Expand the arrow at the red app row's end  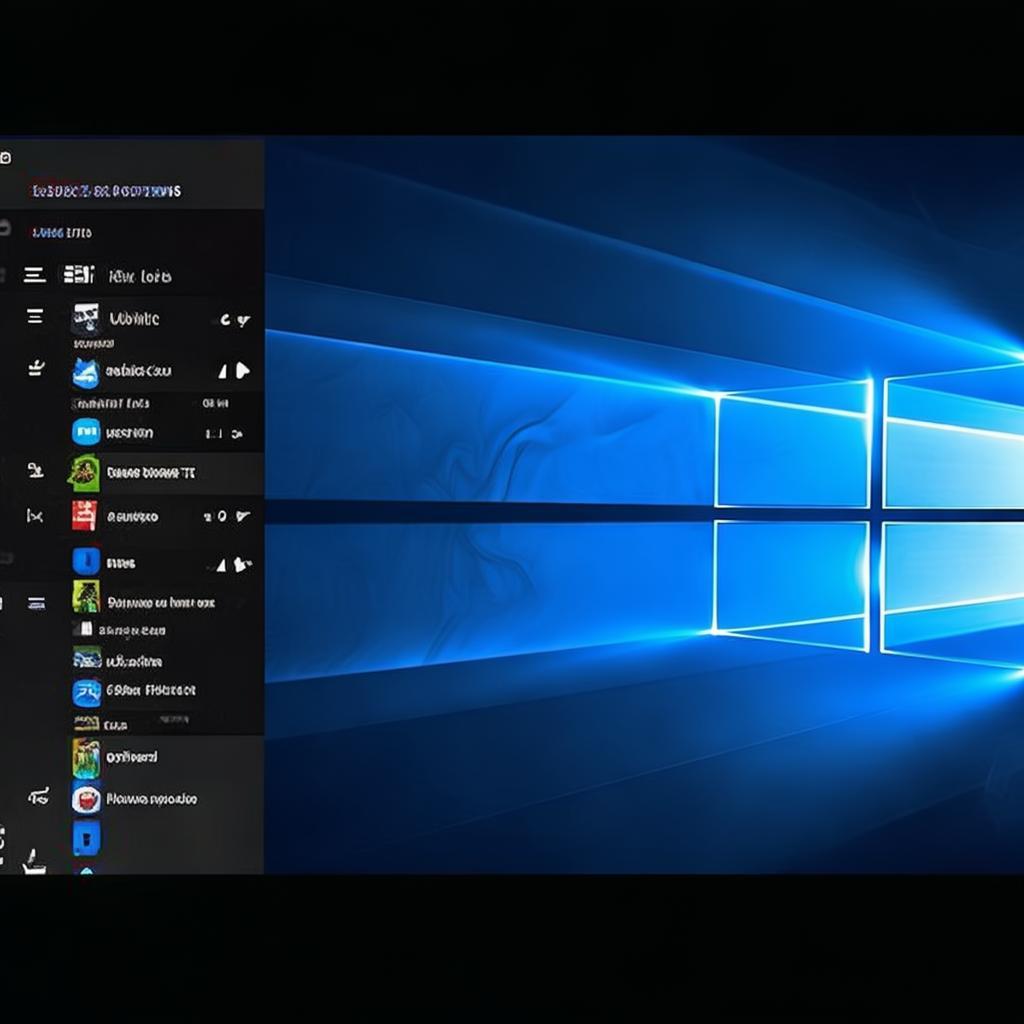click(243, 516)
